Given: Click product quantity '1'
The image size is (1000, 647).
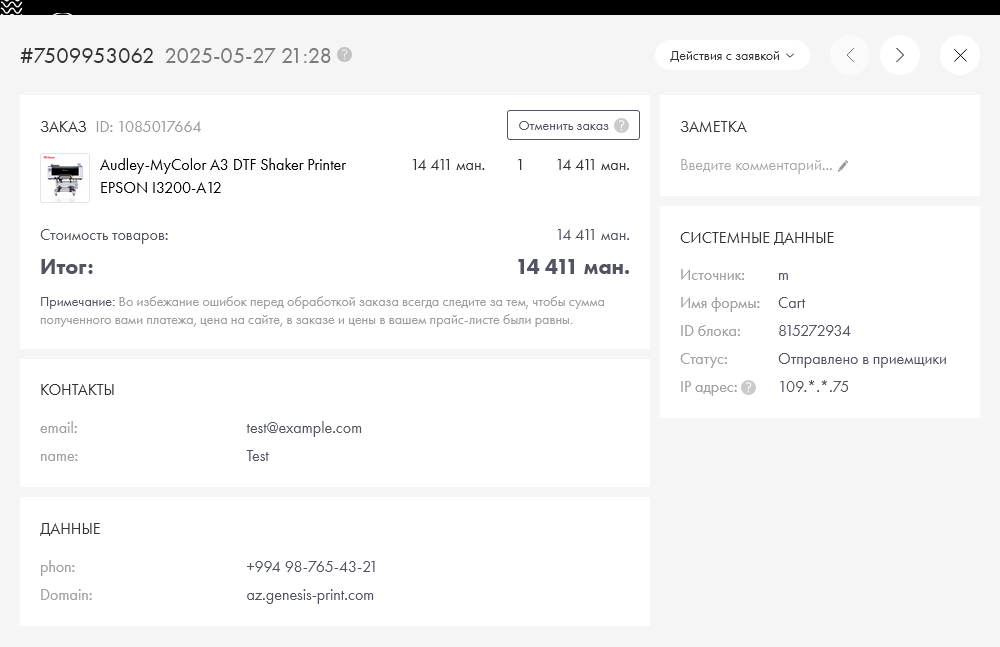Looking at the screenshot, I should [x=520, y=165].
